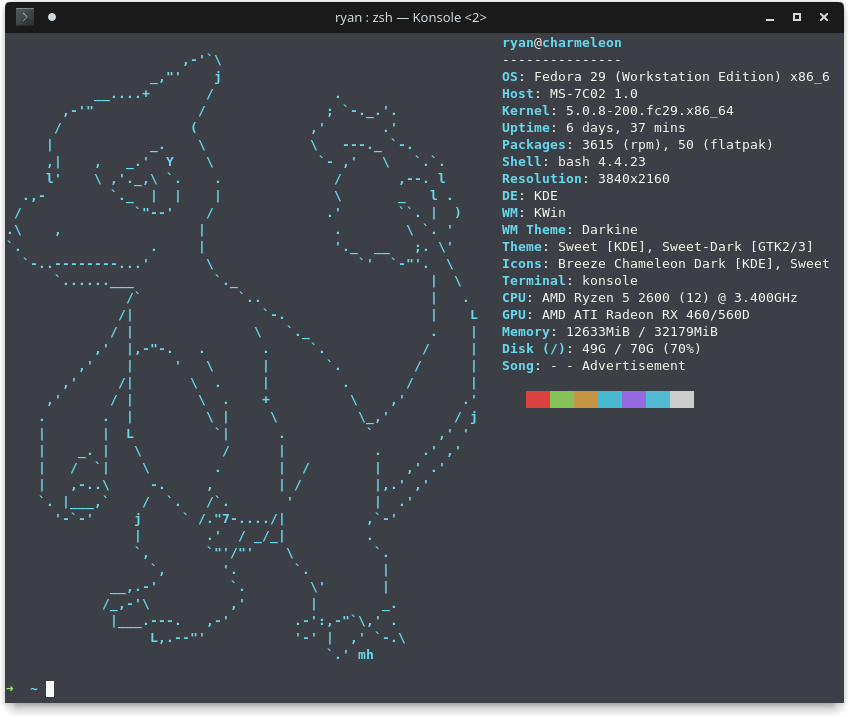The image size is (849, 717).
Task: Click the light gray color block in palette
Action: [x=681, y=400]
